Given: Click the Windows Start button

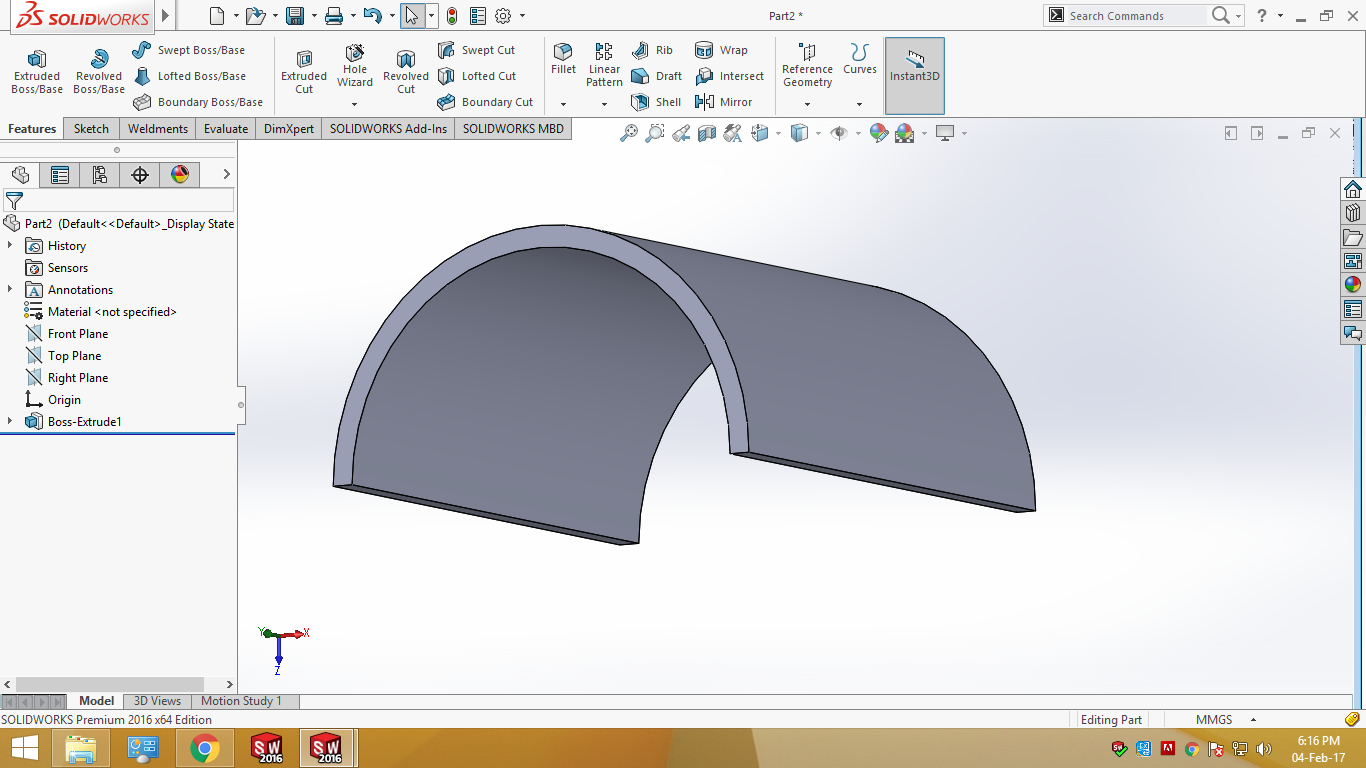Looking at the screenshot, I should [x=24, y=748].
